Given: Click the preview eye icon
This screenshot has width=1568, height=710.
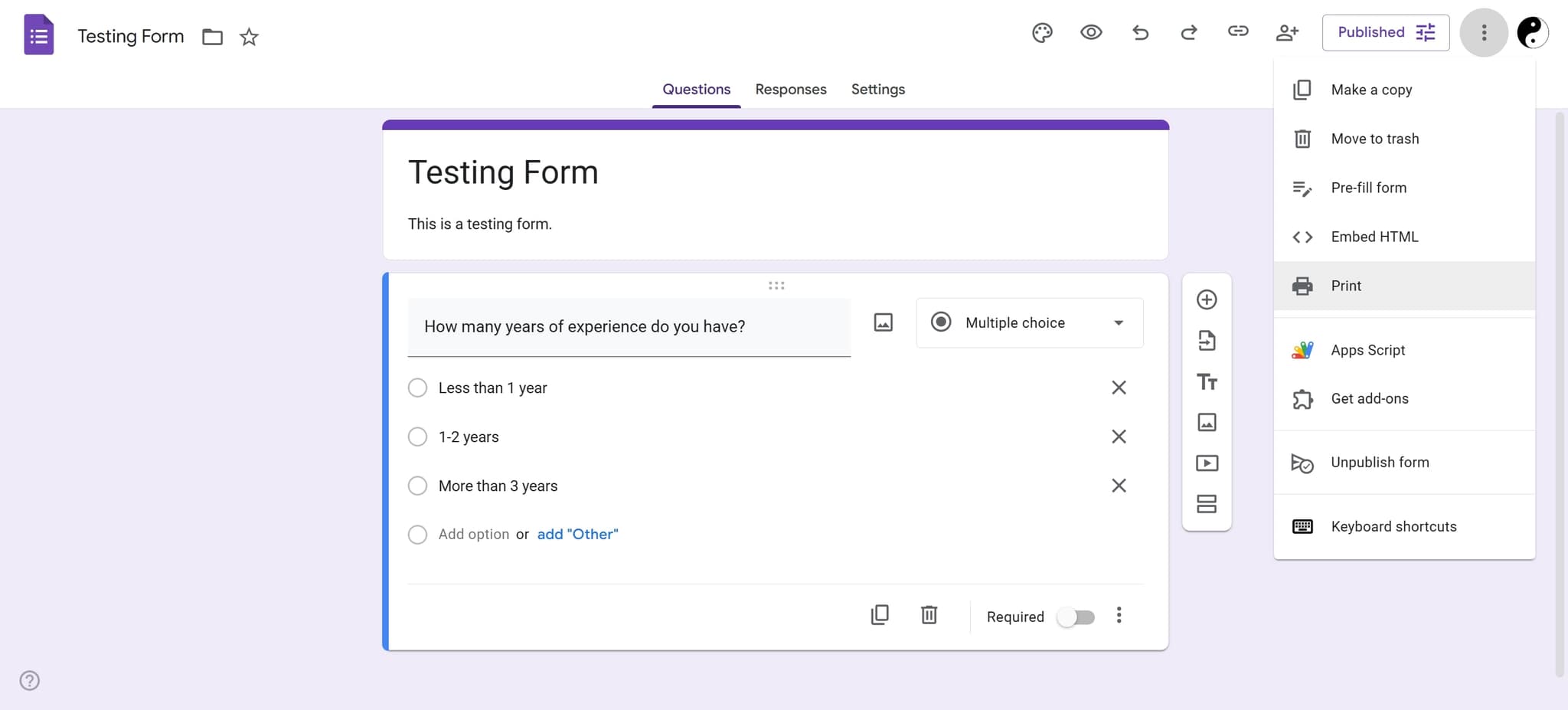Looking at the screenshot, I should [1091, 32].
